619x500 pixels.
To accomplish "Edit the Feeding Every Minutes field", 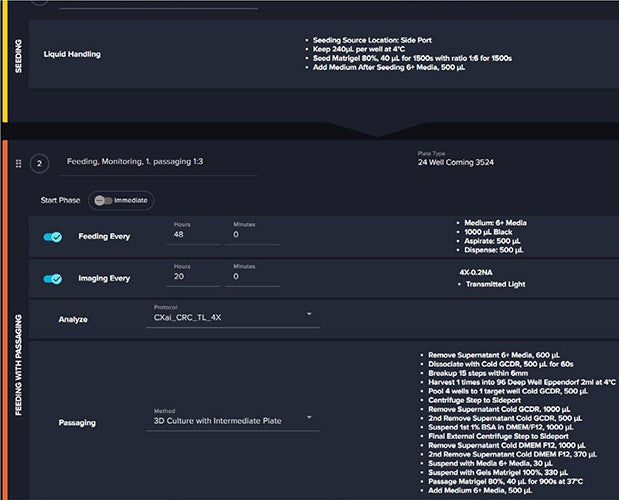I will (253, 234).
